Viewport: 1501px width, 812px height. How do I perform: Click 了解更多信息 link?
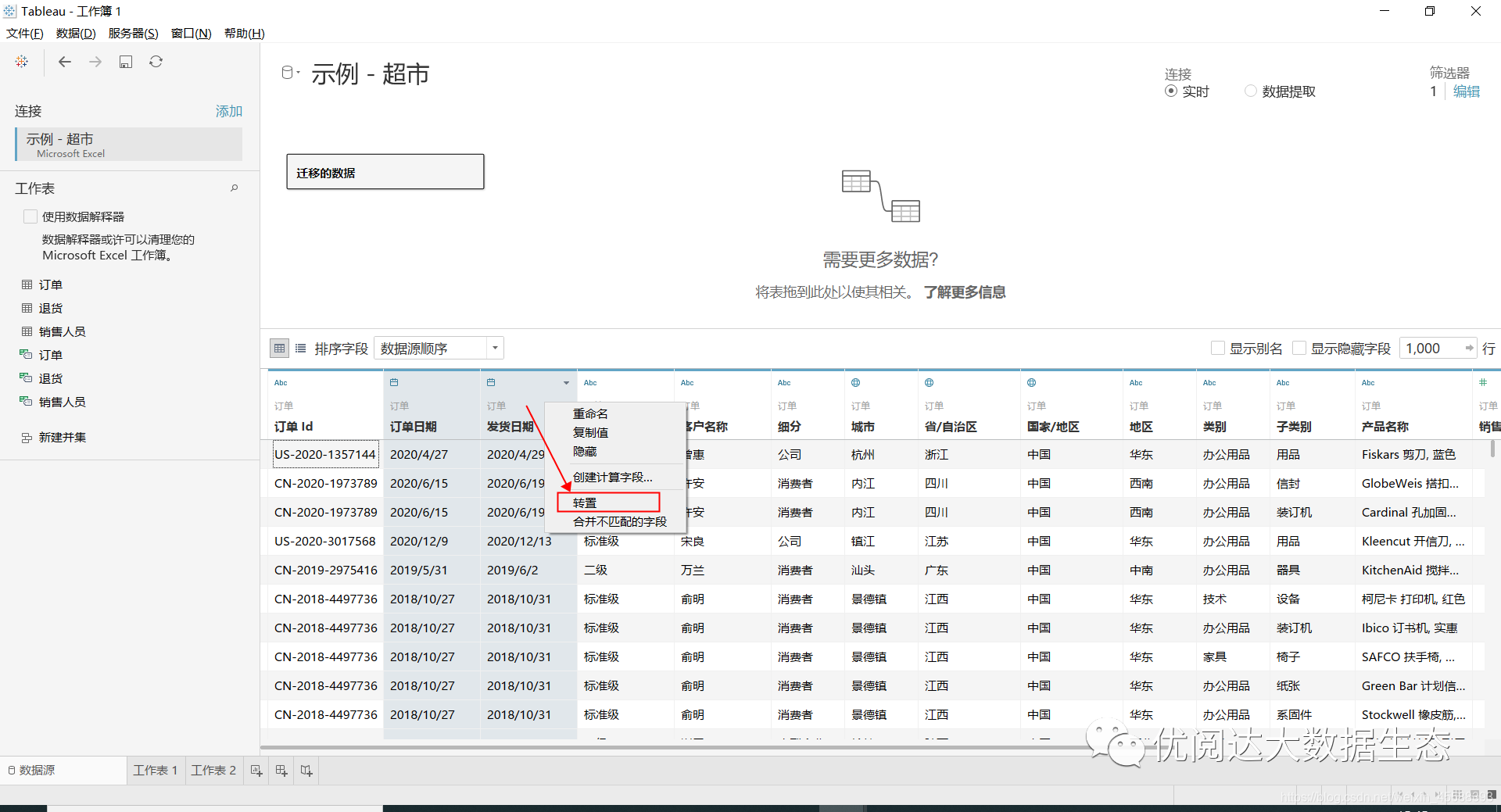[965, 292]
